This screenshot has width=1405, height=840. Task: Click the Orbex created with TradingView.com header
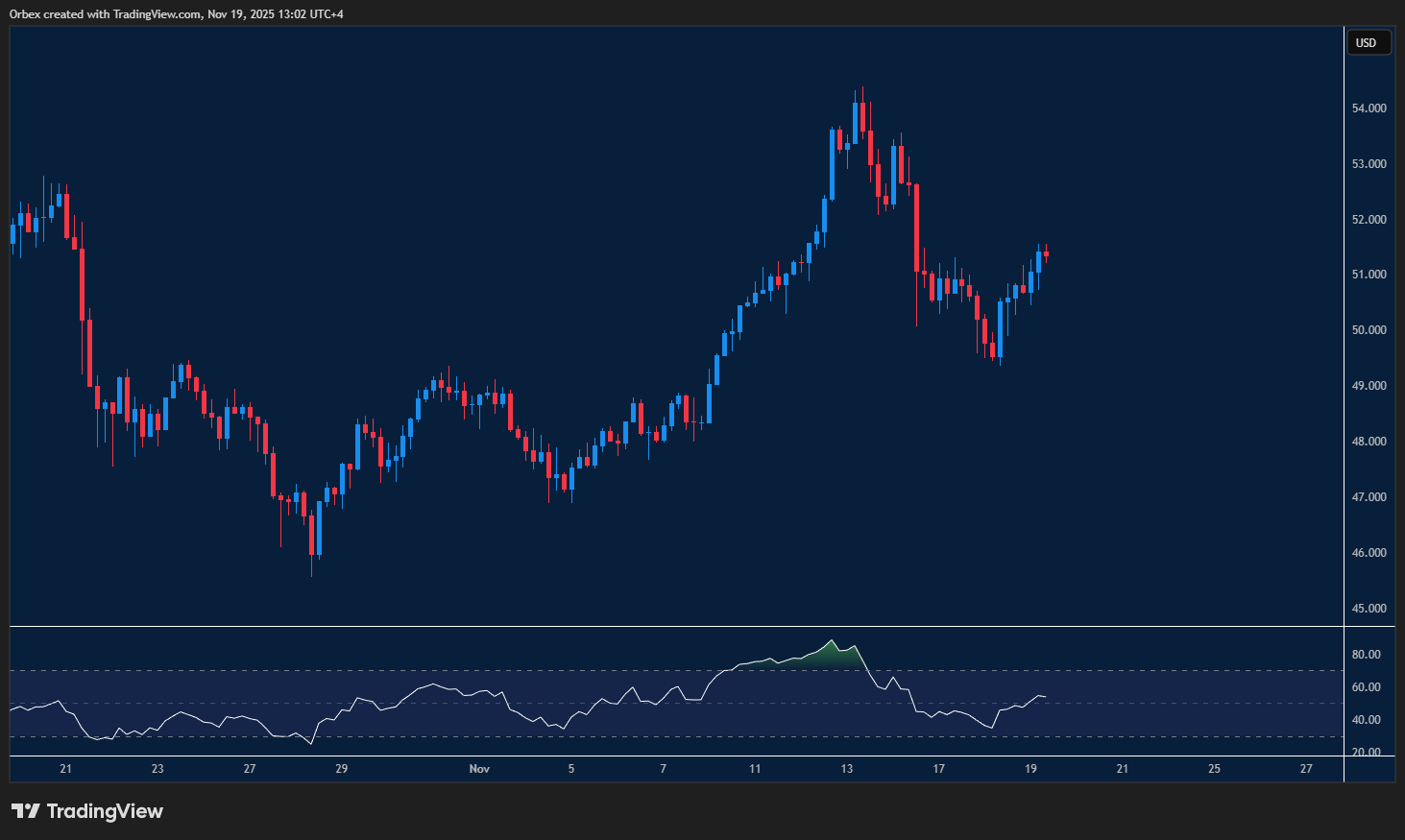pos(176,13)
